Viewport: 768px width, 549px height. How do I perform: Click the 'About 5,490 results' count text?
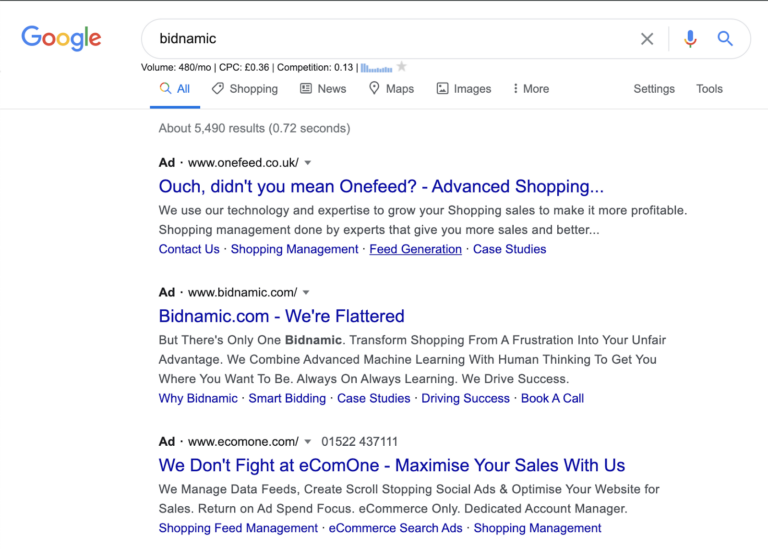click(x=254, y=128)
